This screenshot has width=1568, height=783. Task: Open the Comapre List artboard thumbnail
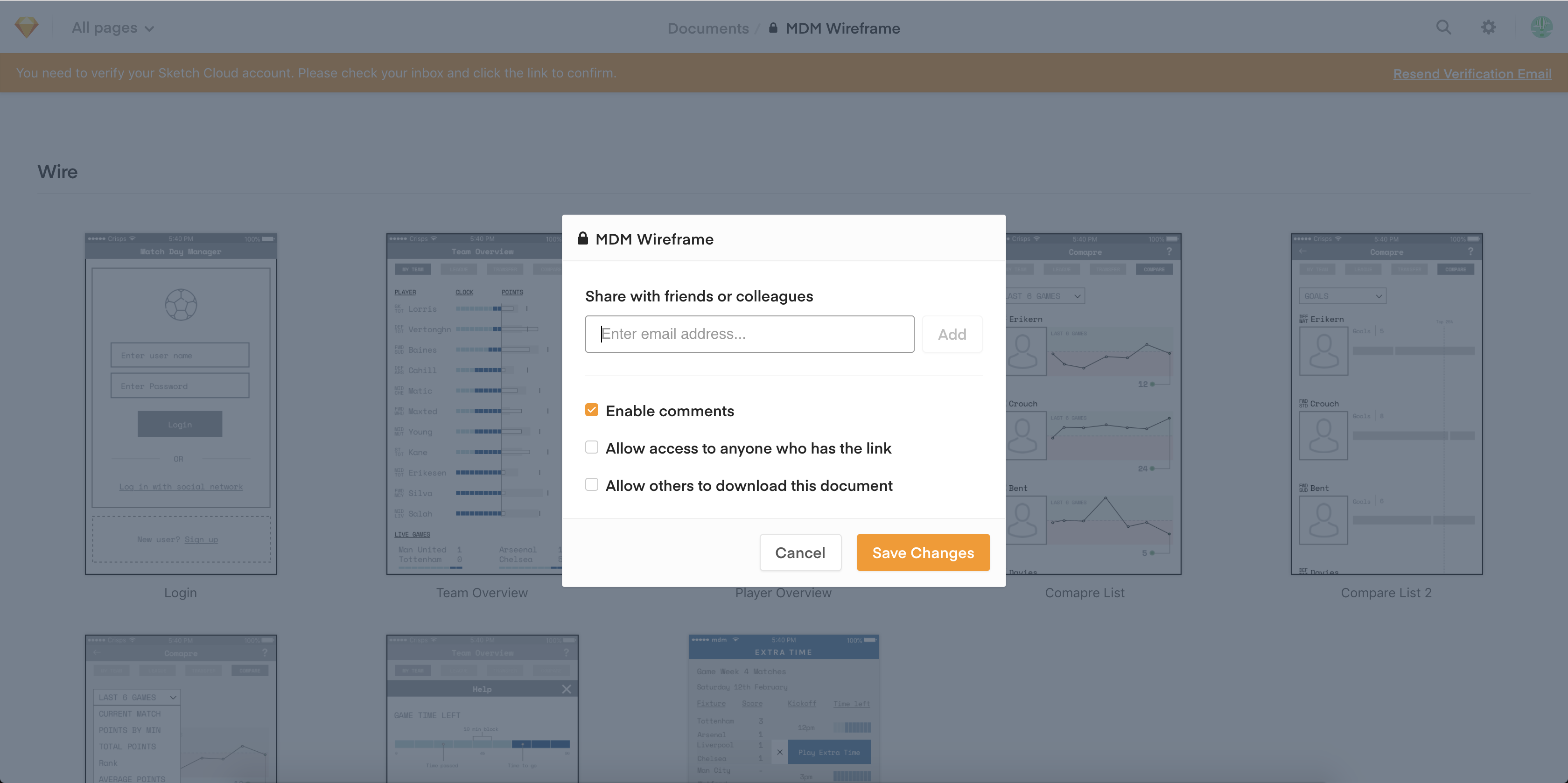(1093, 404)
